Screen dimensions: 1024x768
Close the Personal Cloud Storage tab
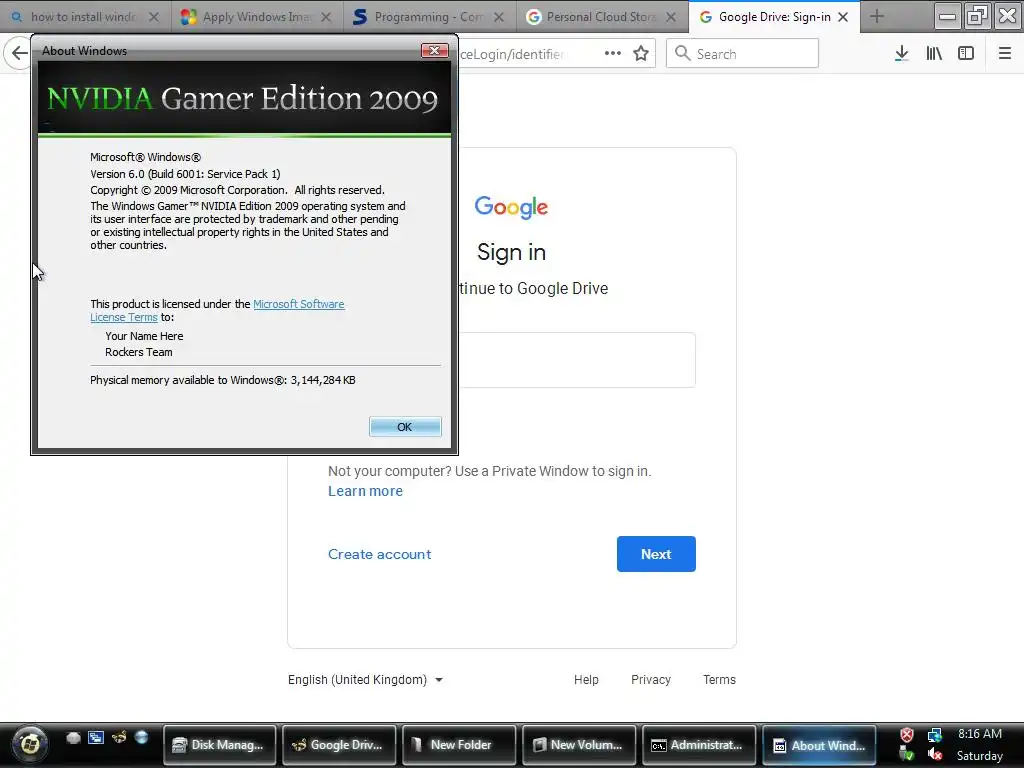(x=671, y=17)
